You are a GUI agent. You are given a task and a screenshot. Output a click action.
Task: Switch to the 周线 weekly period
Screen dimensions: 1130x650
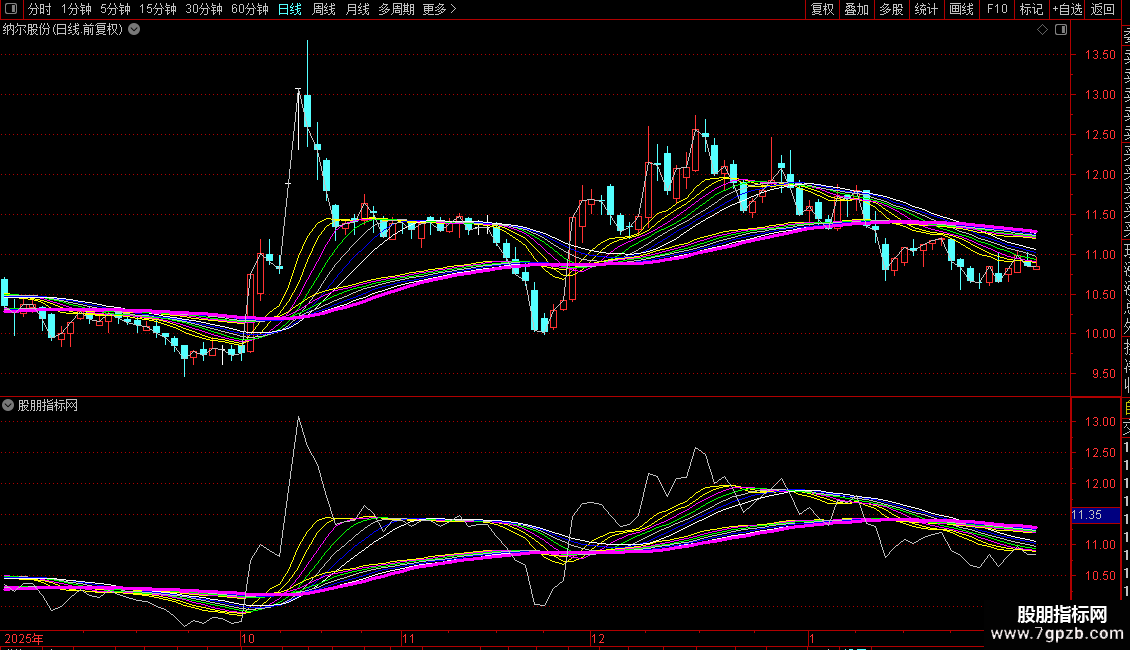324,10
